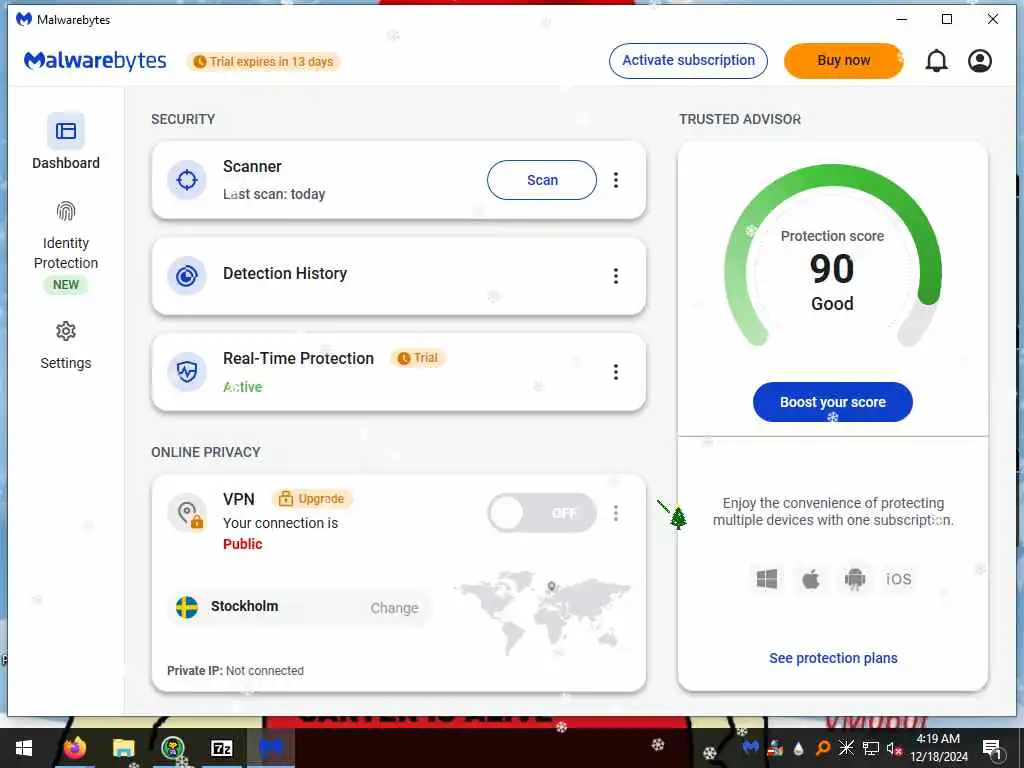The image size is (1024, 768).
Task: Click the Real-Time Protection shield icon
Action: (187, 372)
